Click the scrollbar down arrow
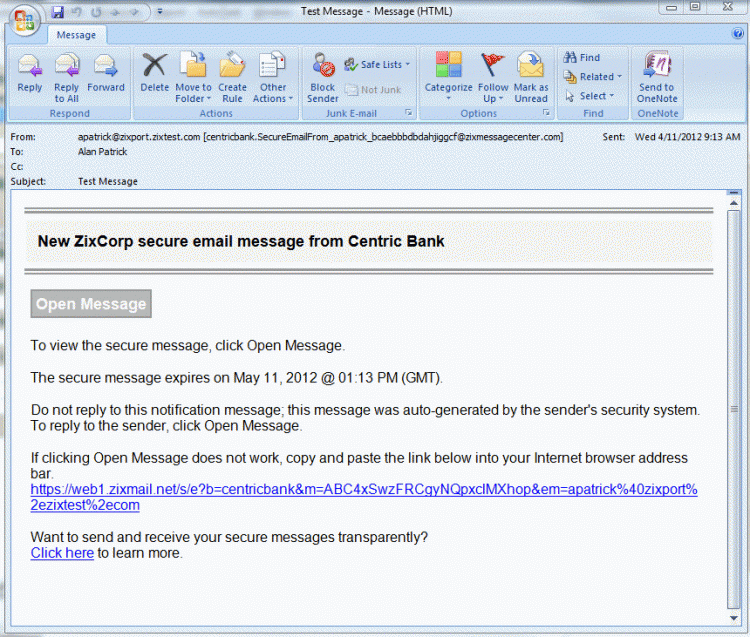The image size is (750, 637). (733, 618)
